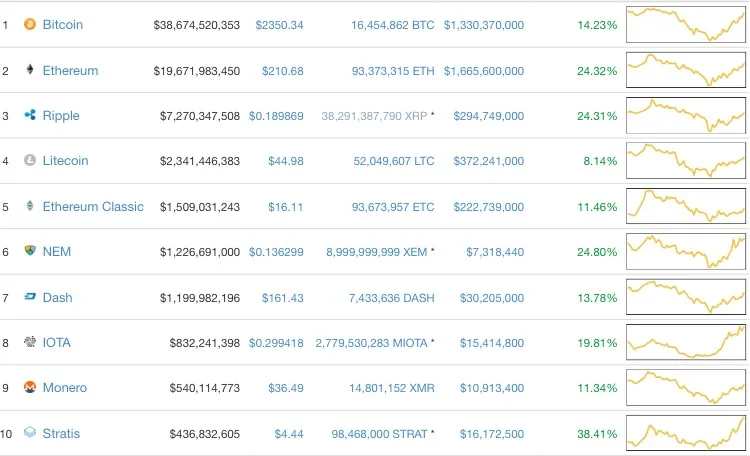
Task: Click Bitcoin market cap $38,674,520,353
Action: click(x=197, y=25)
